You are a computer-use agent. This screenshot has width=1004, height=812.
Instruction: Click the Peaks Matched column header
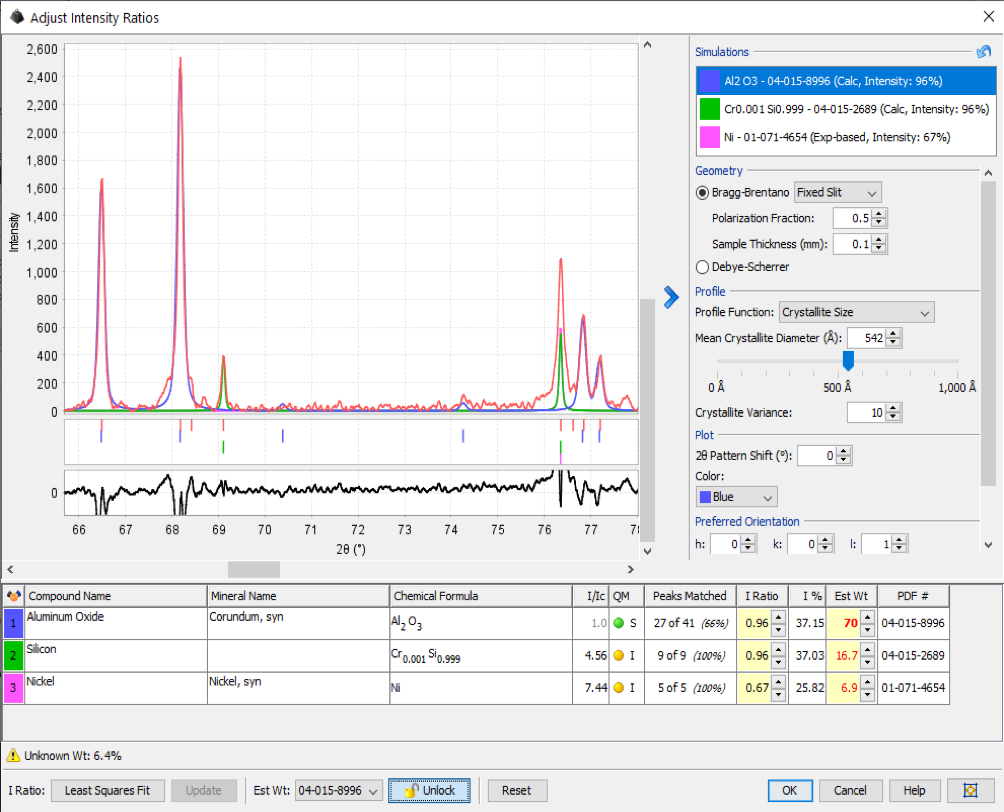click(x=690, y=596)
